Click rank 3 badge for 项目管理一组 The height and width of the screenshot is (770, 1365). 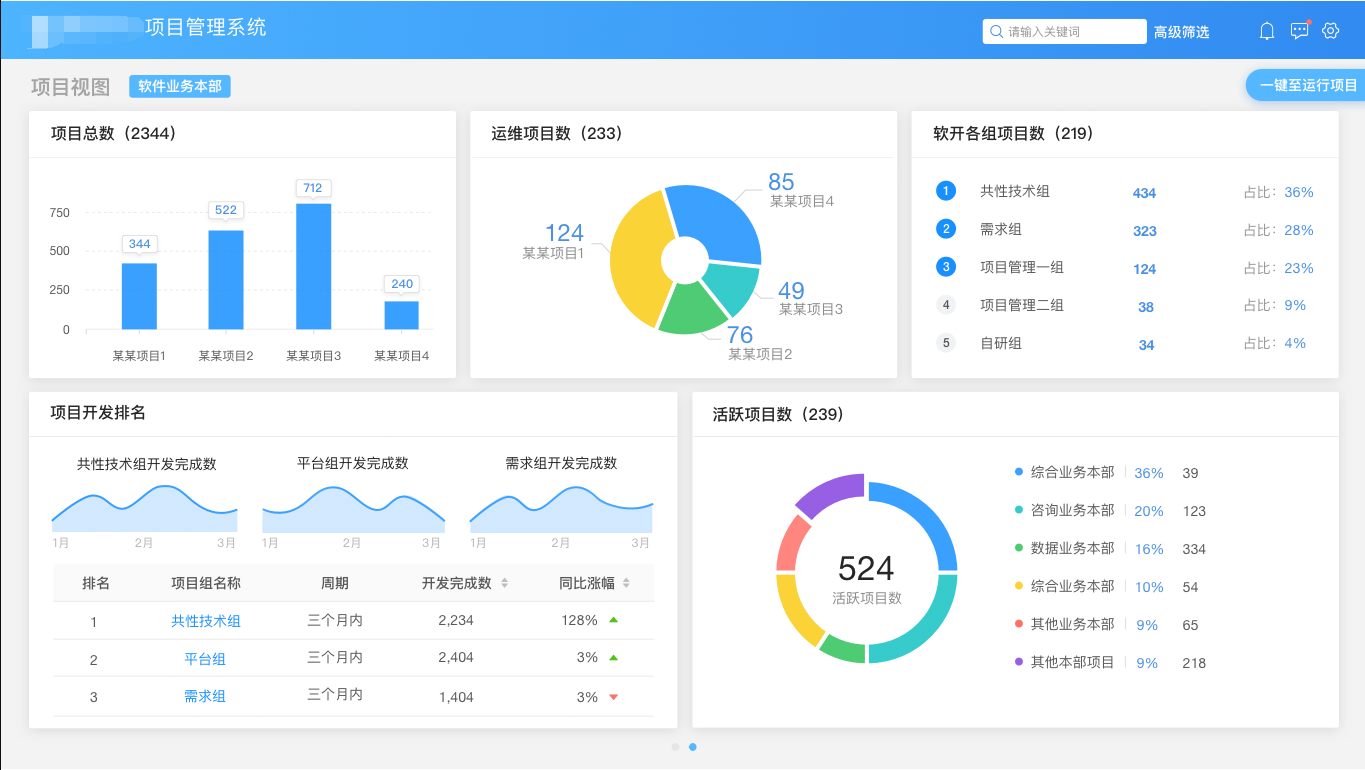946,267
